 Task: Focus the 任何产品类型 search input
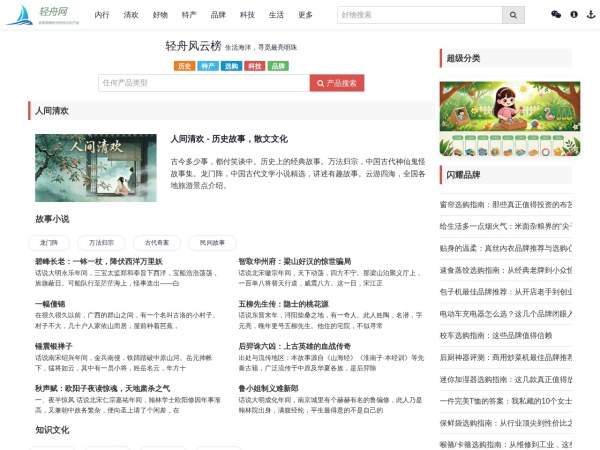click(204, 83)
